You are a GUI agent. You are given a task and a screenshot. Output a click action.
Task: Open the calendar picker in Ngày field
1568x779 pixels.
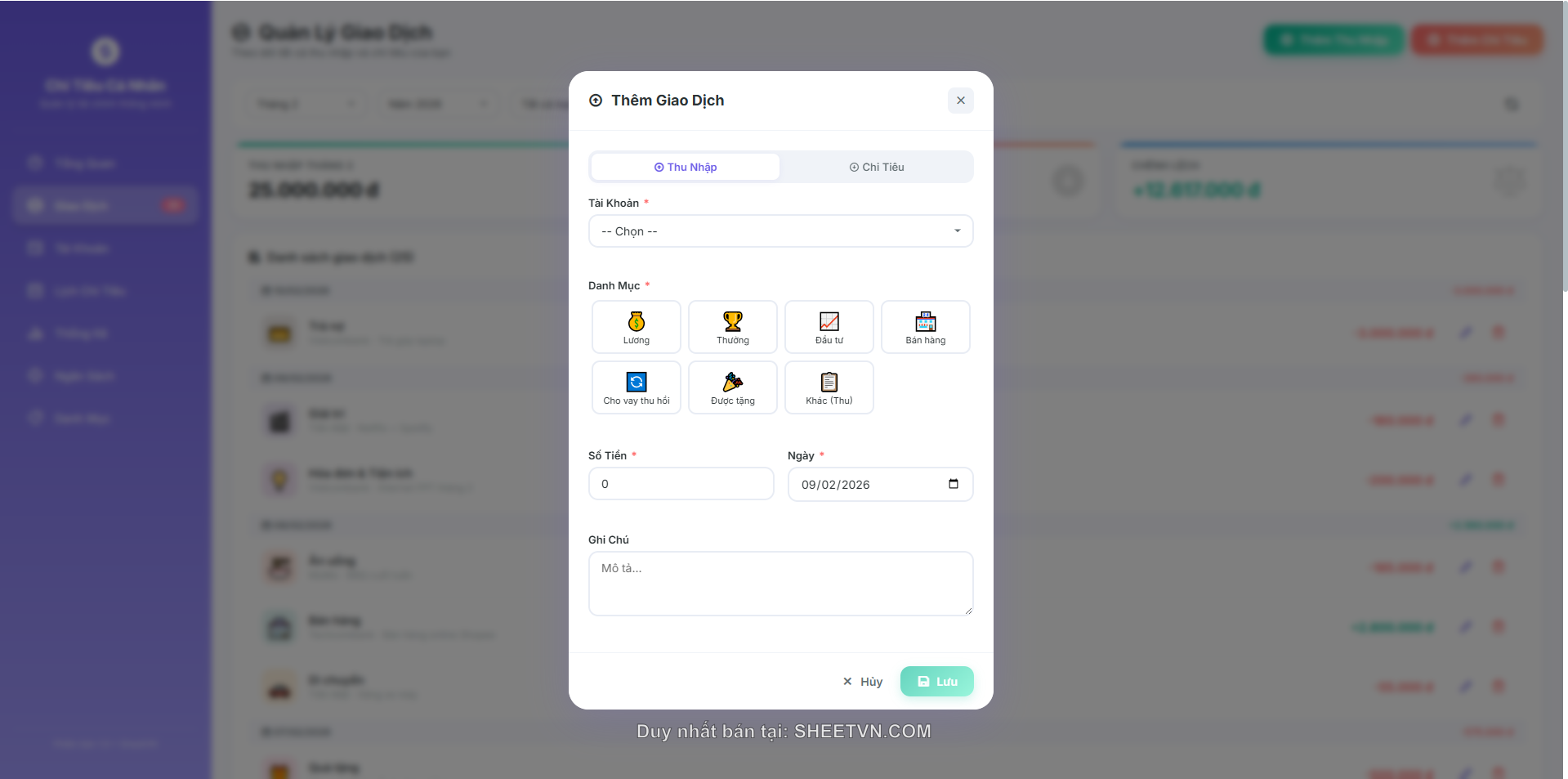tap(953, 484)
